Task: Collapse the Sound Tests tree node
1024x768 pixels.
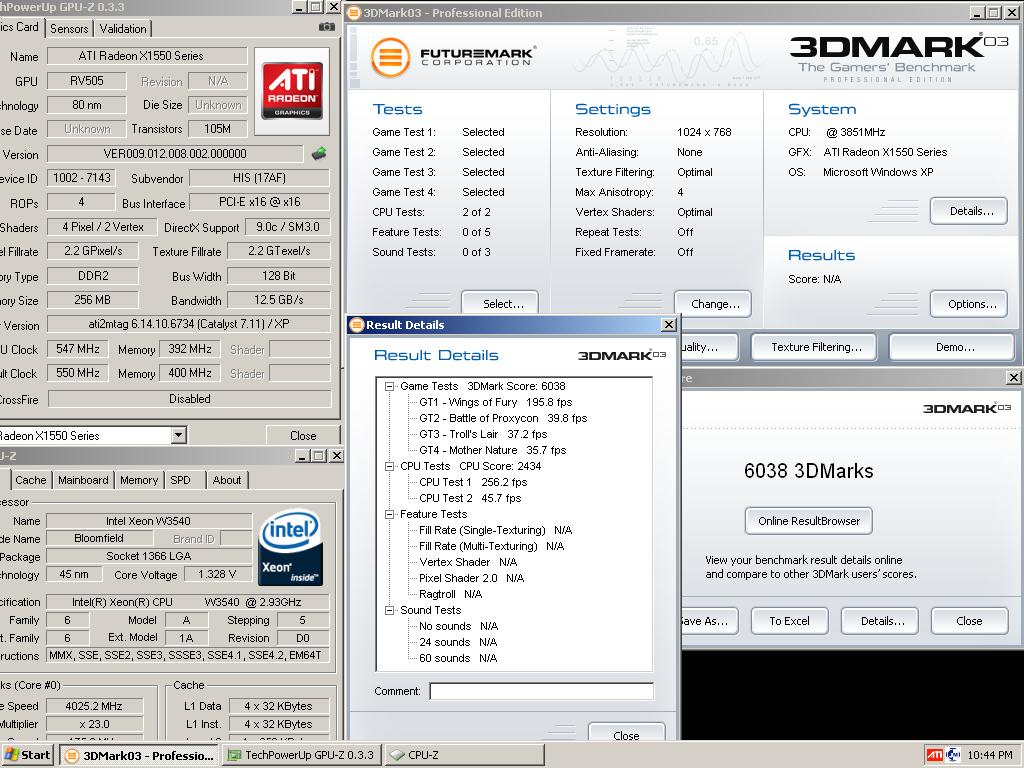Action: click(390, 610)
